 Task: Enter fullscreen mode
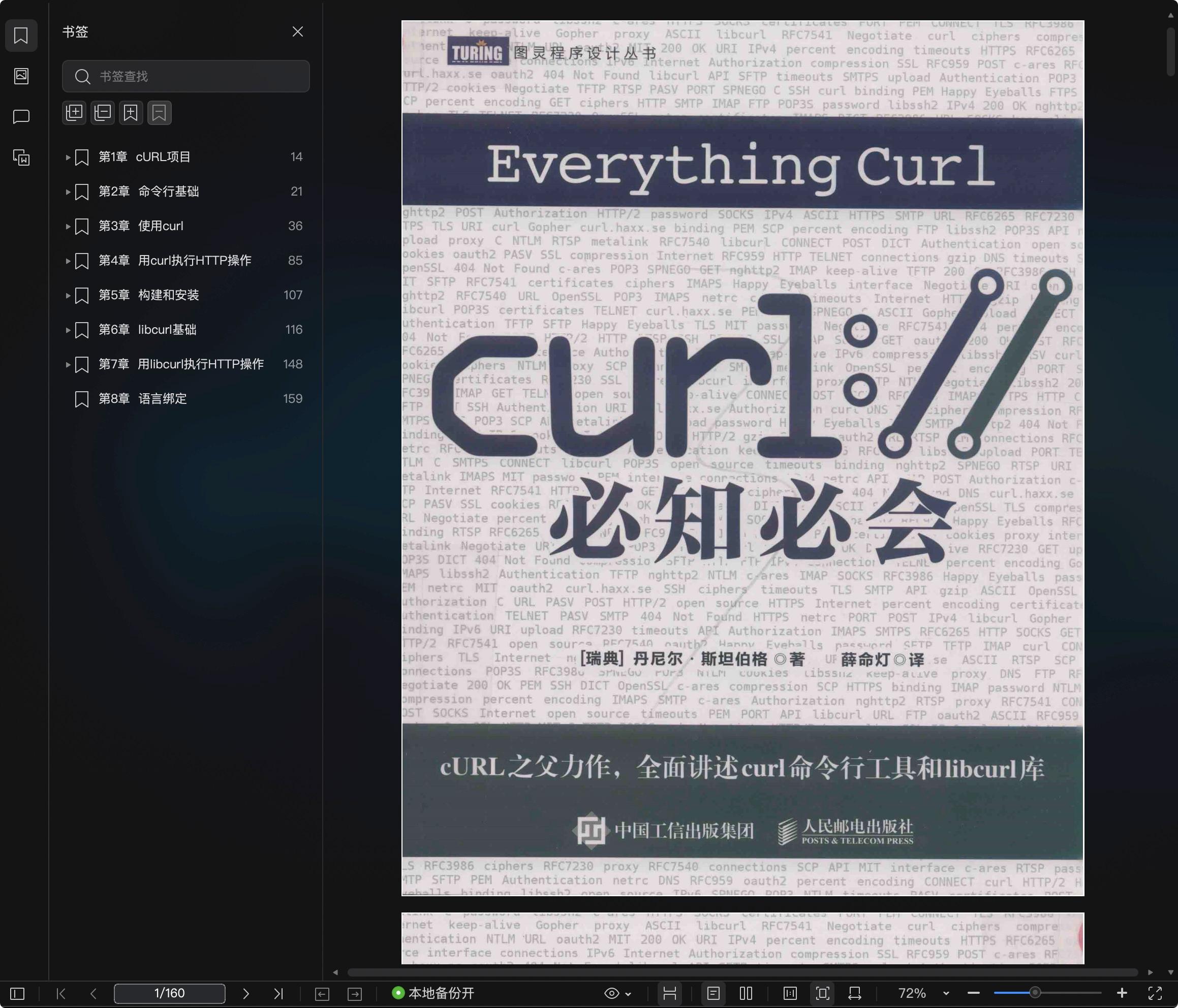1155,993
